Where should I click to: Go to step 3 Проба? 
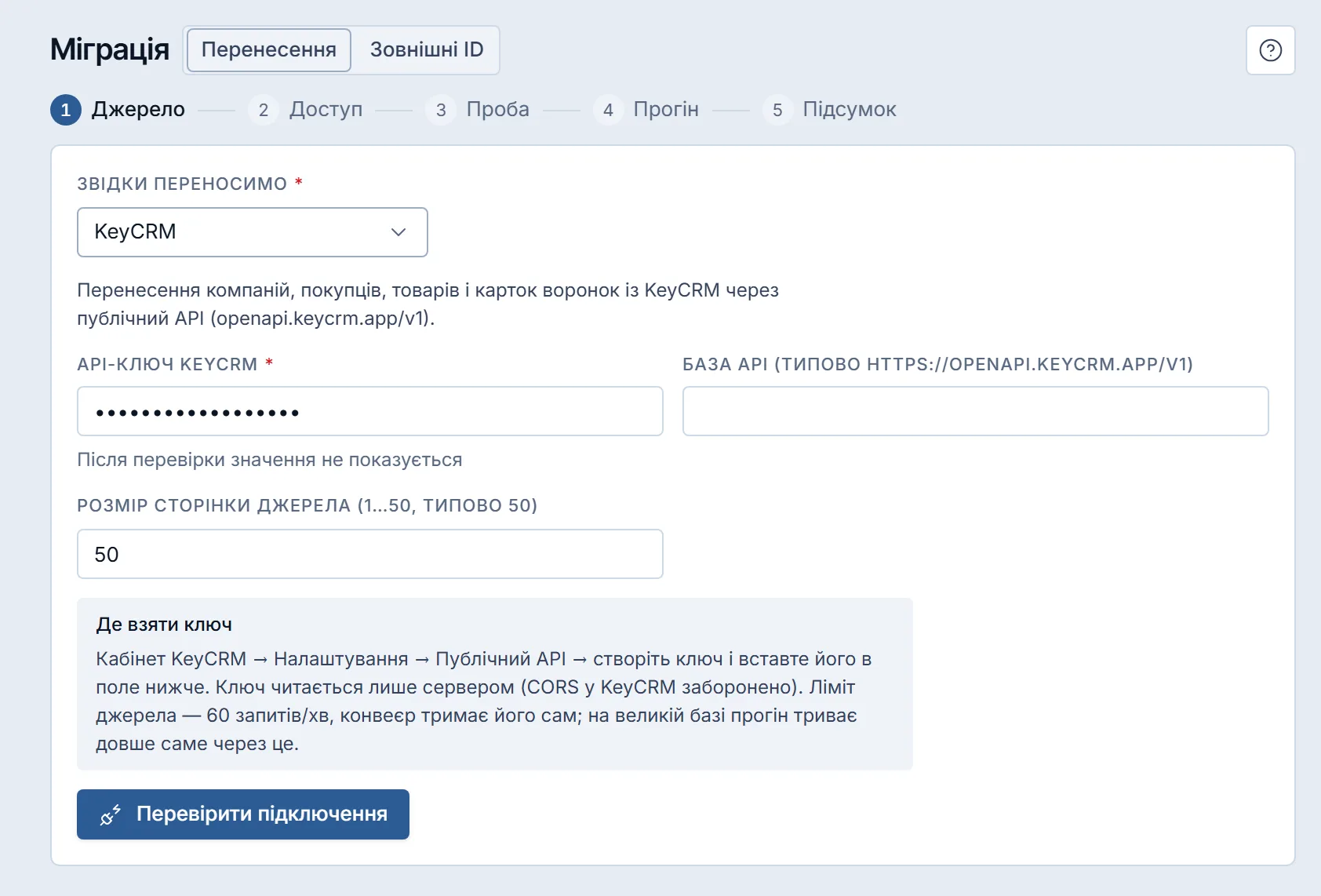(x=478, y=110)
